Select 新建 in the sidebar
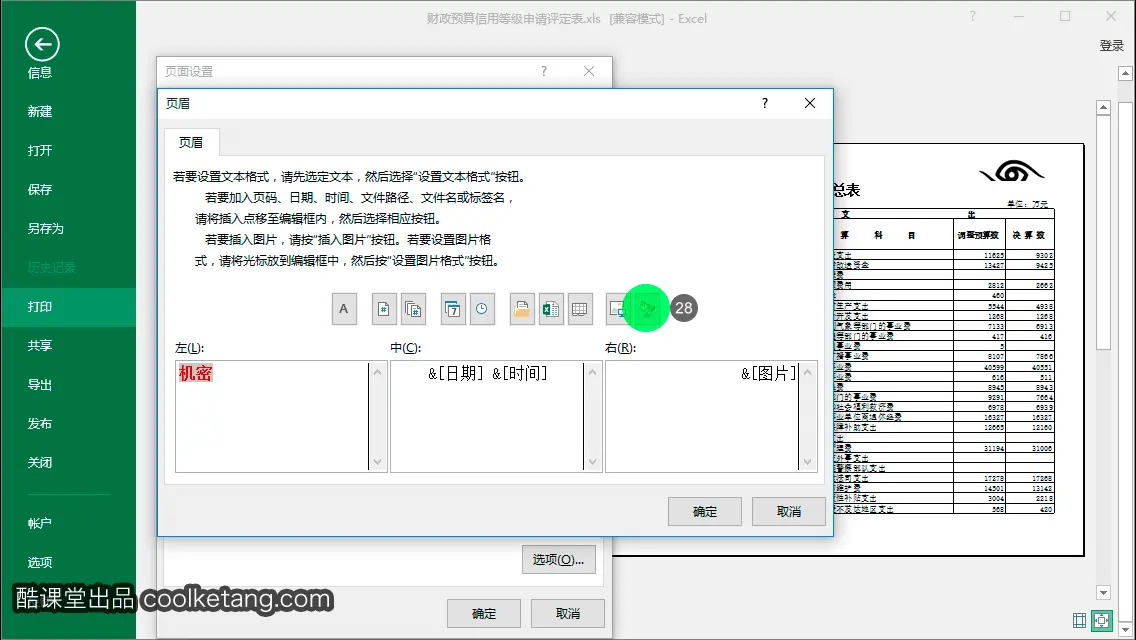The image size is (1136, 640). (x=40, y=112)
